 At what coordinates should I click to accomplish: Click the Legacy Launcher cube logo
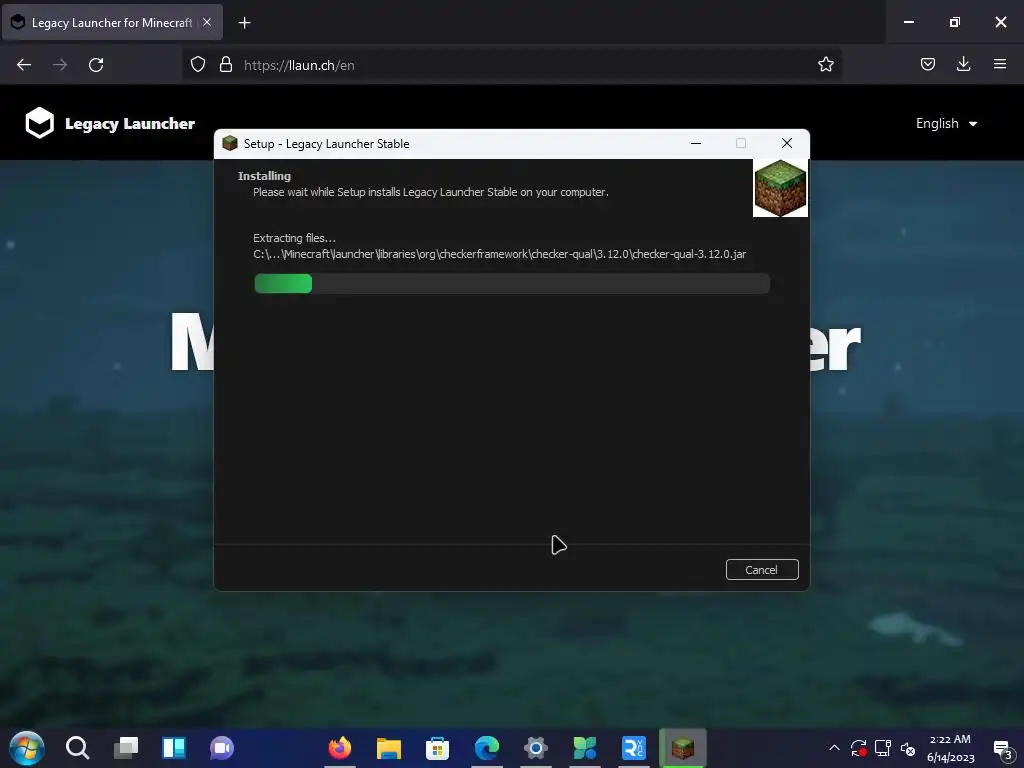pyautogui.click(x=39, y=123)
